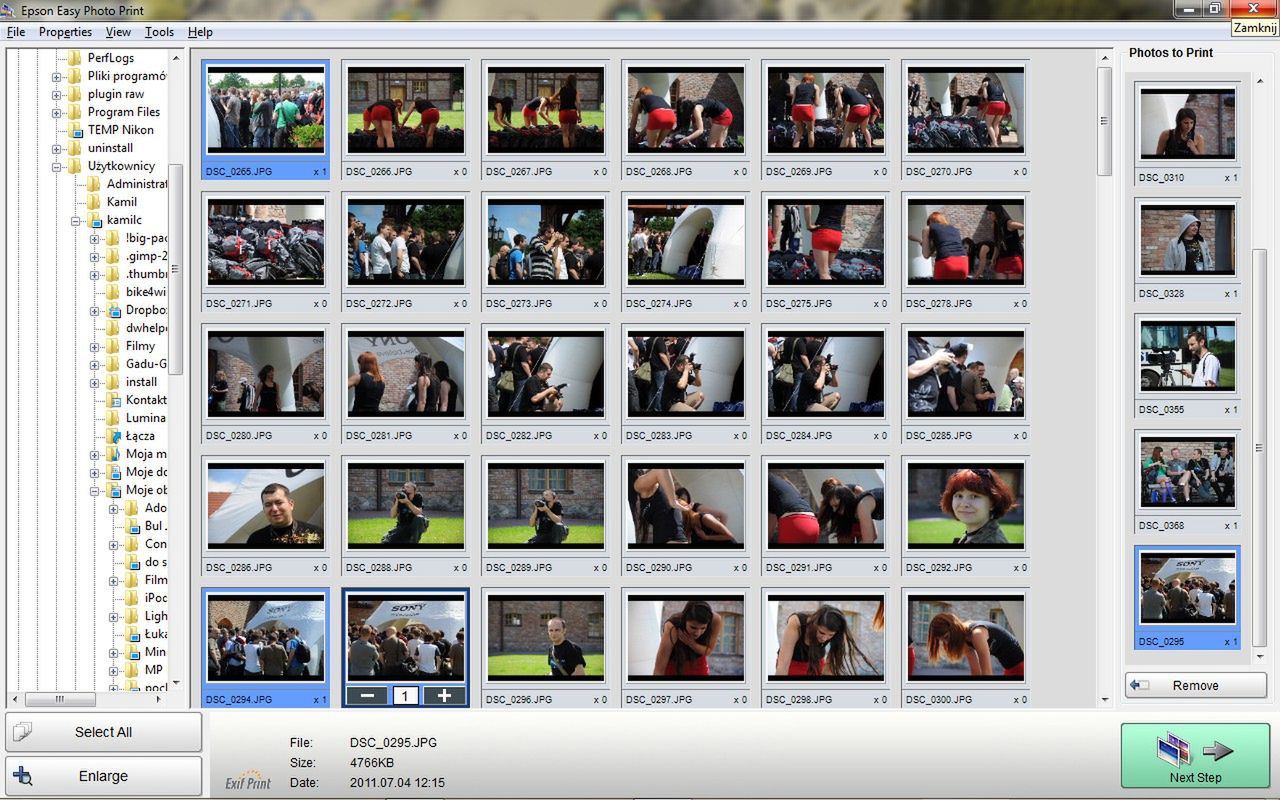Proceed with the Next Step button
Viewport: 1280px width, 800px height.
pyautogui.click(x=1195, y=756)
